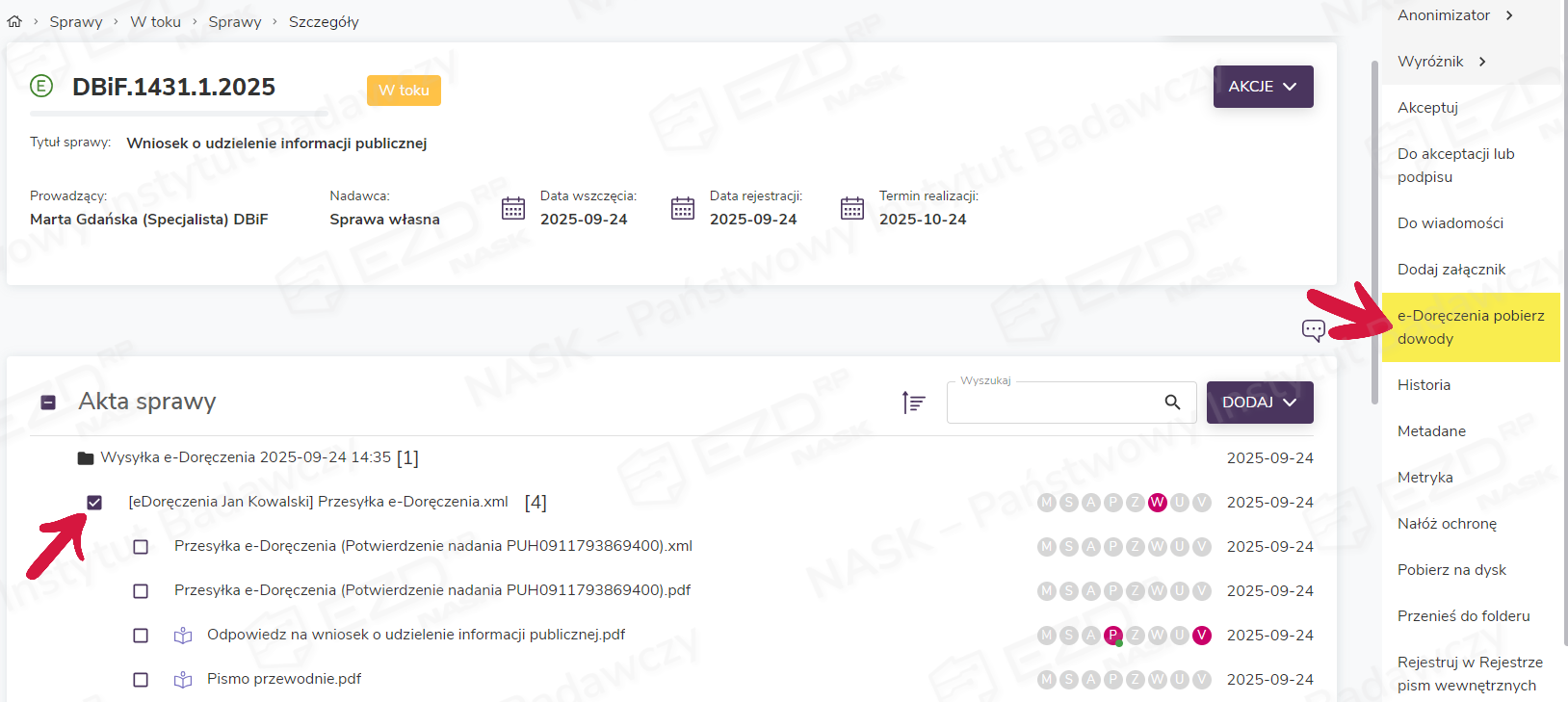Open Odpowiedz na wniosek o udzielenie informacji publicznej.pdf
Screen dimensions: 1568x702
pos(415,635)
